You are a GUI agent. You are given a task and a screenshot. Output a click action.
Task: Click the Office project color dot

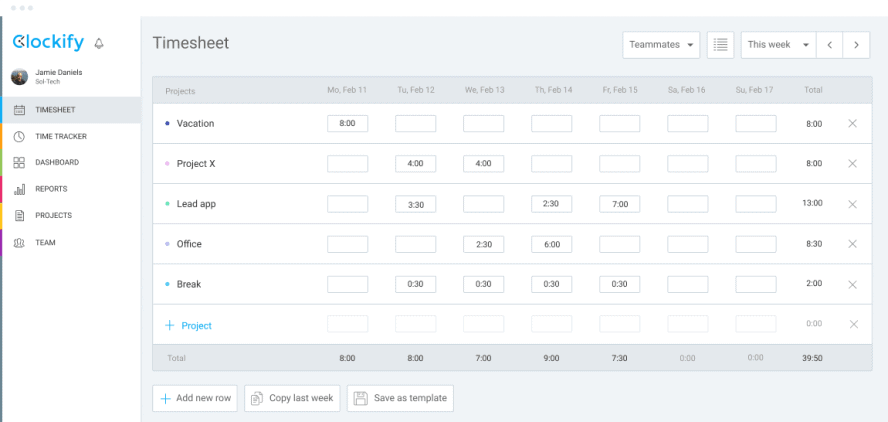point(167,244)
